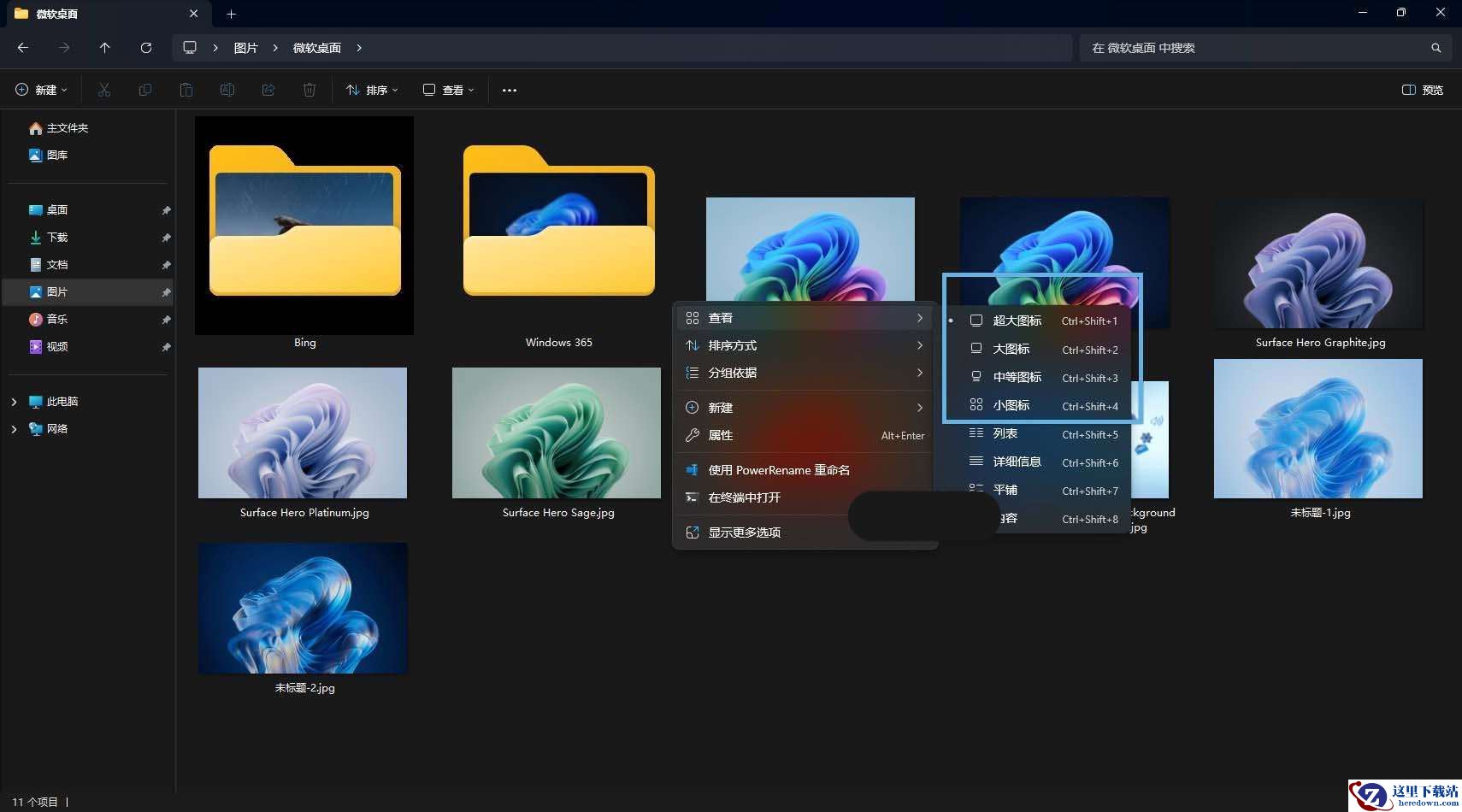This screenshot has height=812, width=1462.
Task: Click the forward navigation arrow
Action: coord(64,48)
